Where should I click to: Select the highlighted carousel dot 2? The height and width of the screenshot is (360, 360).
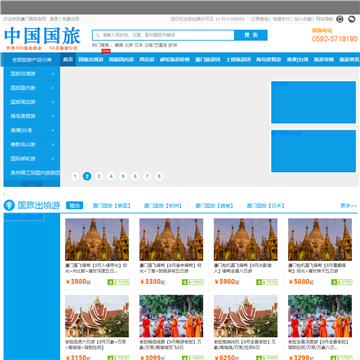tap(87, 176)
